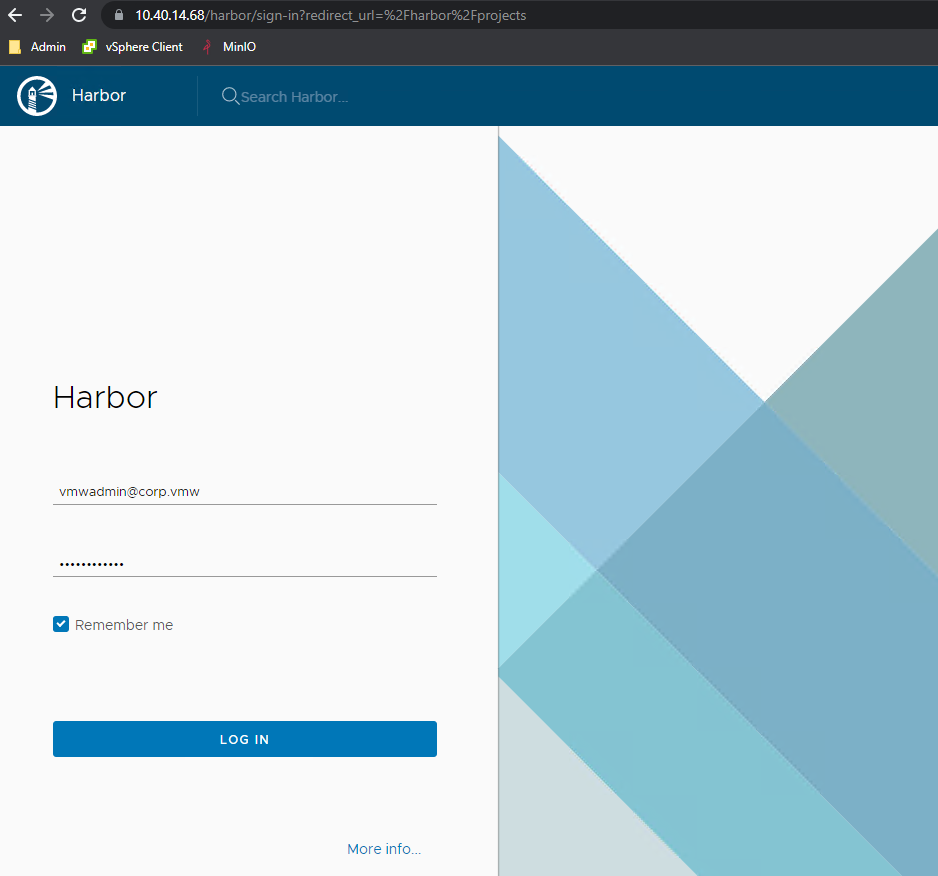Click the browser forward arrow

47,15
